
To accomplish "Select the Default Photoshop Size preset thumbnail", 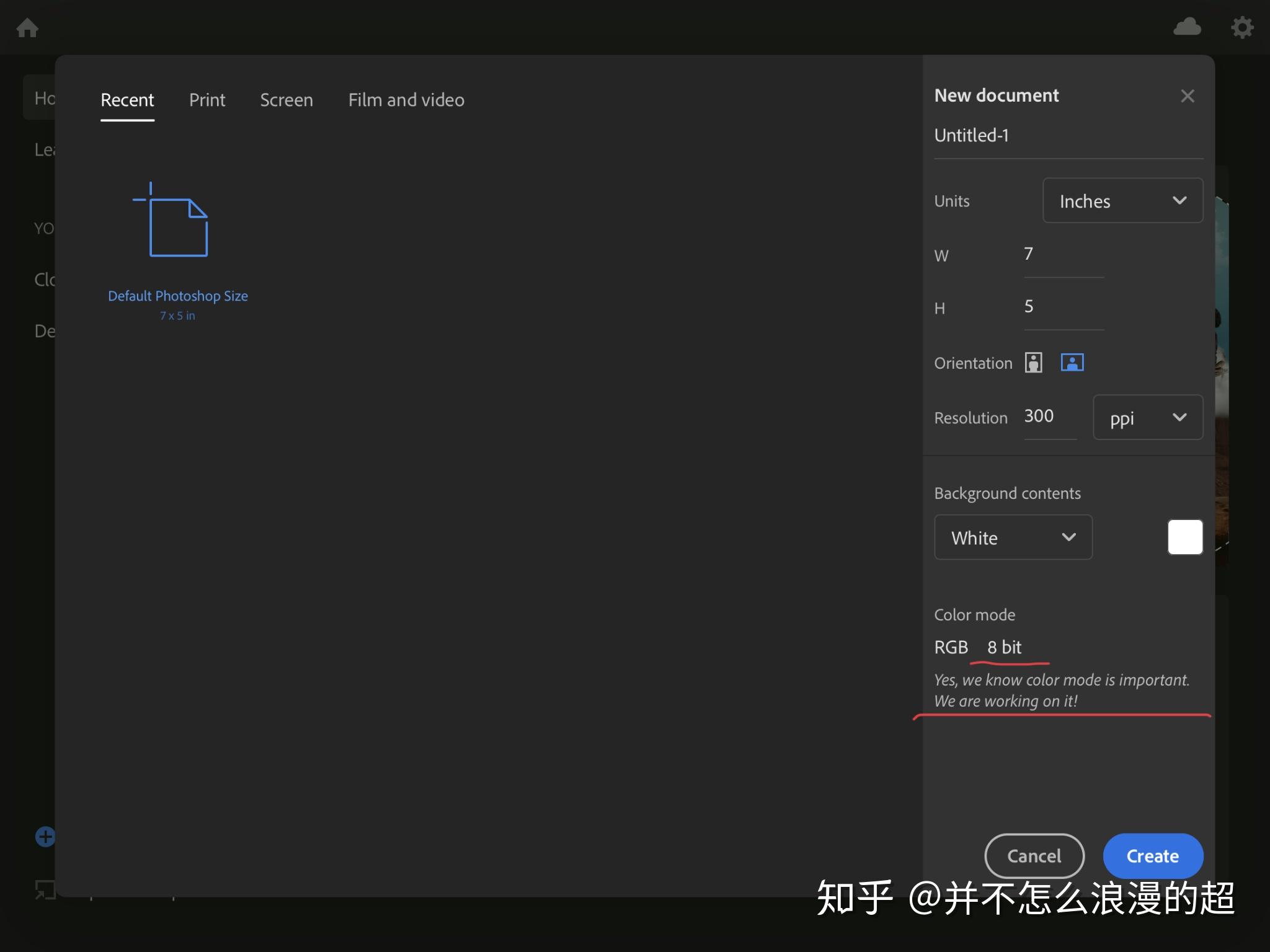I will [172, 219].
